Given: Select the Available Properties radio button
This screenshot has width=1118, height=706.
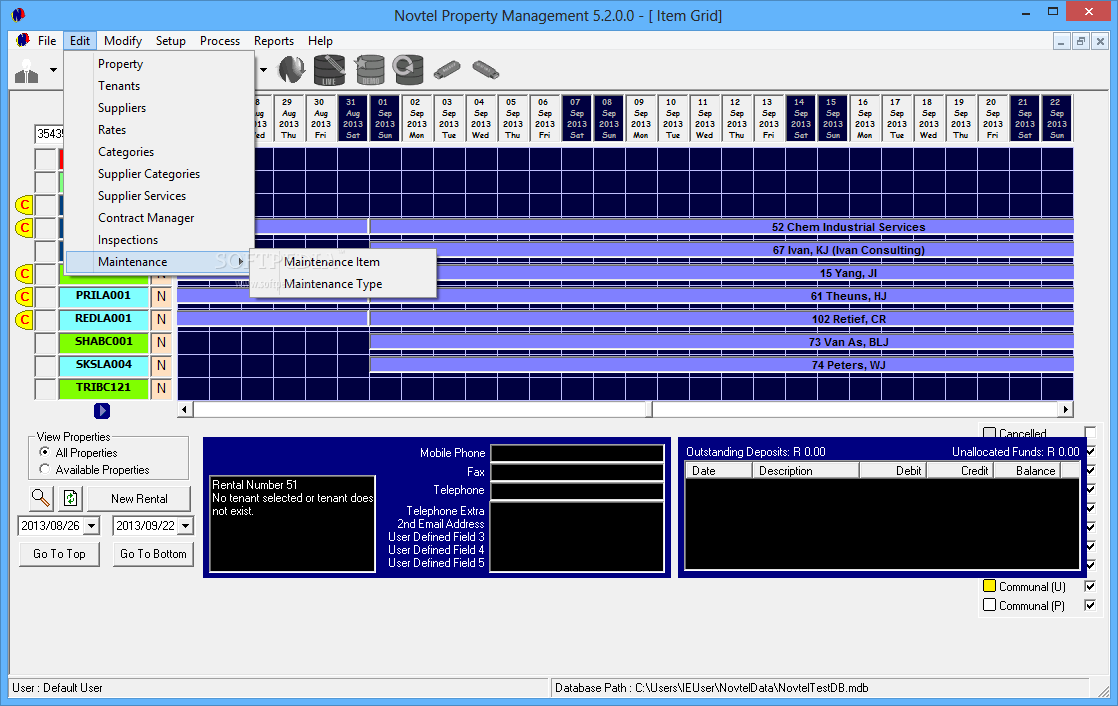Looking at the screenshot, I should click(45, 469).
